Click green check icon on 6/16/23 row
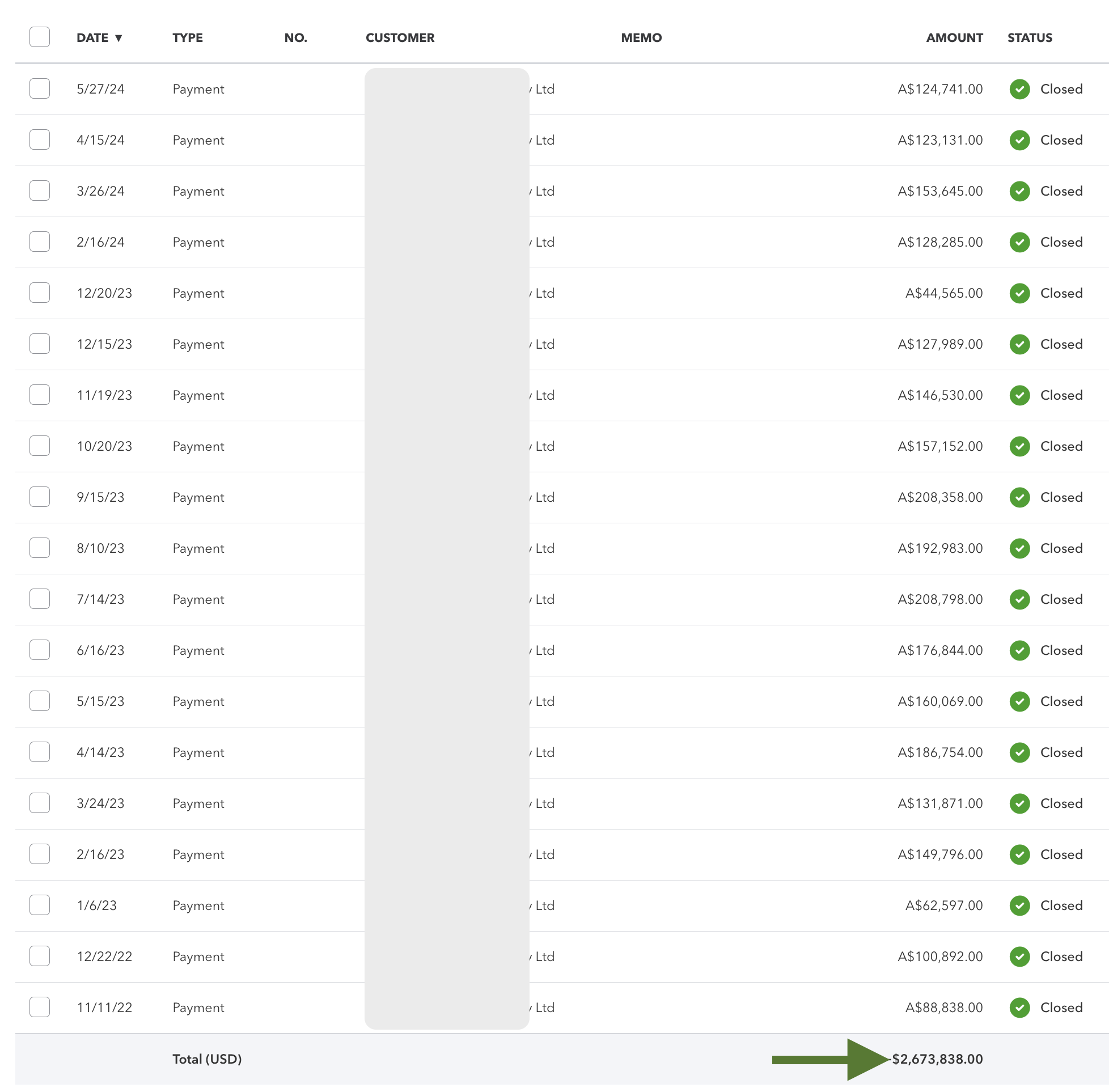This screenshot has height=1092, width=1109. click(x=1019, y=650)
